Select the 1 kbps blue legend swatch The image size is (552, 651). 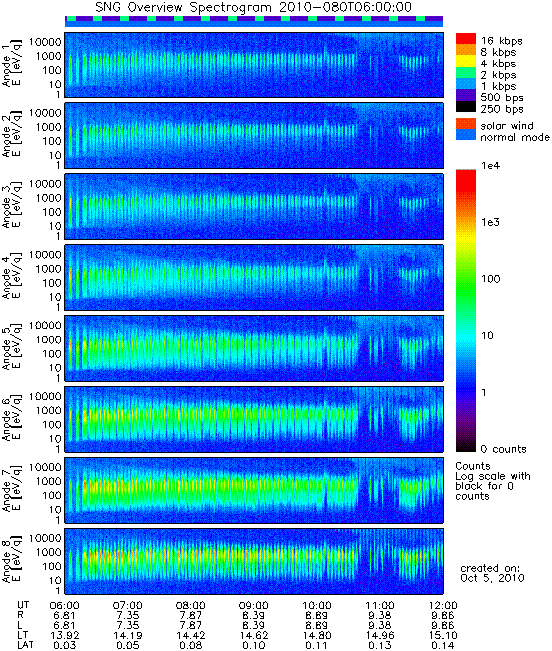[x=466, y=84]
